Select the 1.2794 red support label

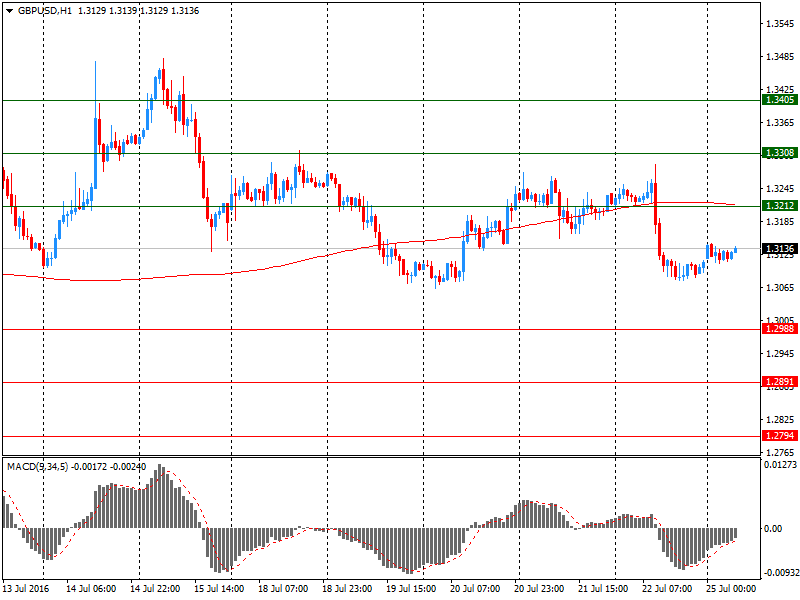point(780,435)
